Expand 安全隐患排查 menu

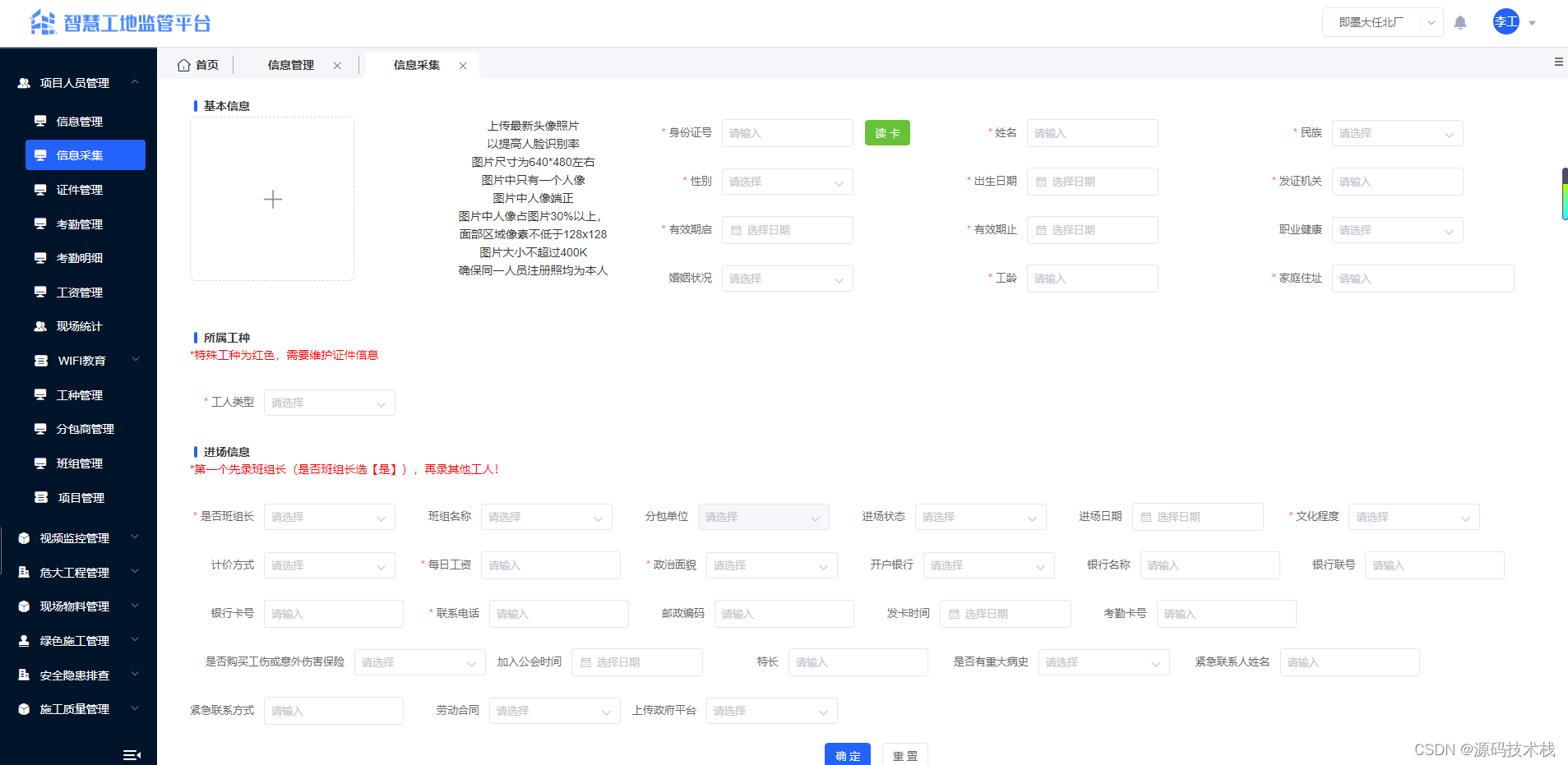click(78, 675)
